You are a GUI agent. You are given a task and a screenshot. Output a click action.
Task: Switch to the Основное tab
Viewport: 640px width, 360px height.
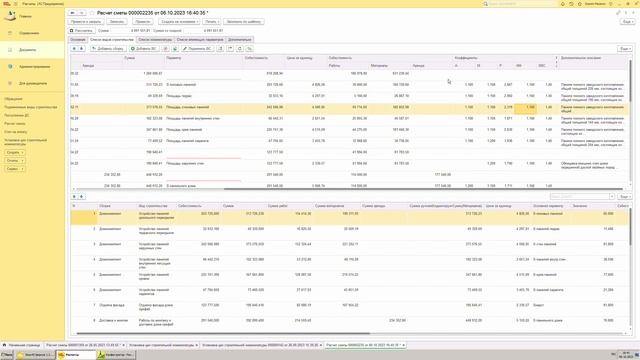78,40
